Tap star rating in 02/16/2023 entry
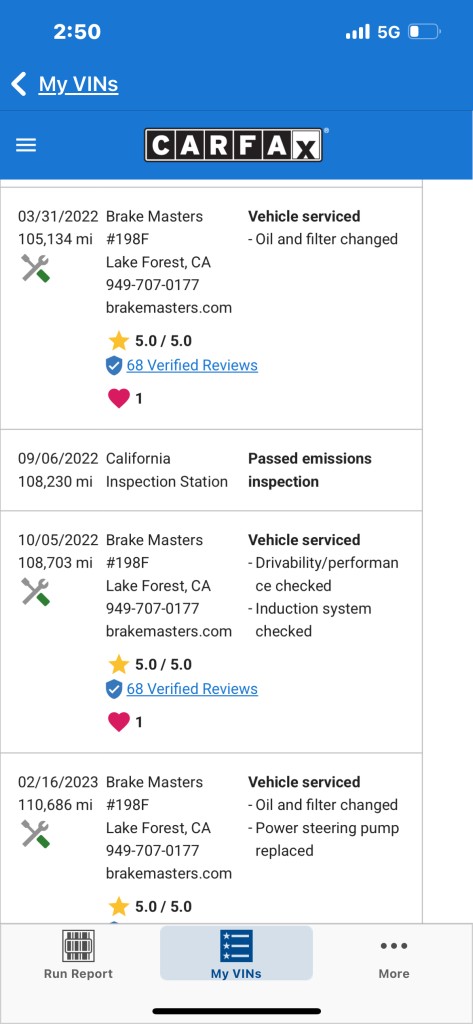 pos(150,906)
